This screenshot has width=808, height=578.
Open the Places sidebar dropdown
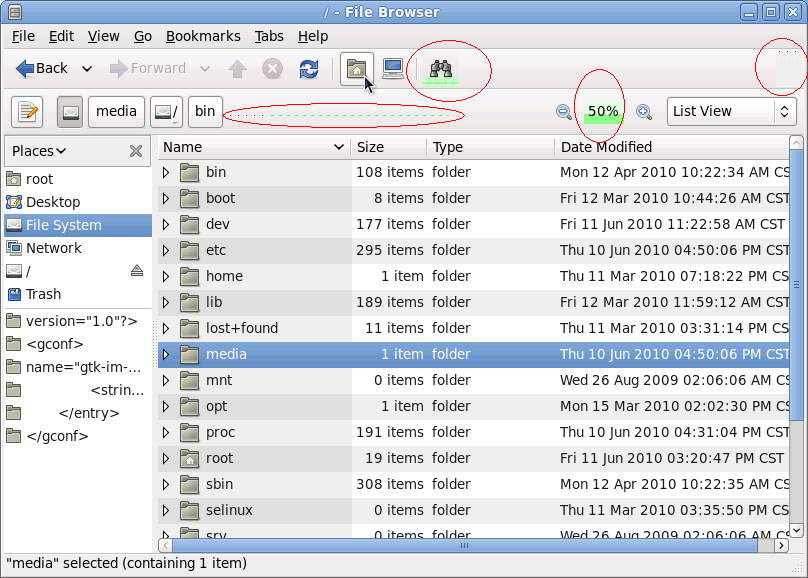click(x=39, y=151)
